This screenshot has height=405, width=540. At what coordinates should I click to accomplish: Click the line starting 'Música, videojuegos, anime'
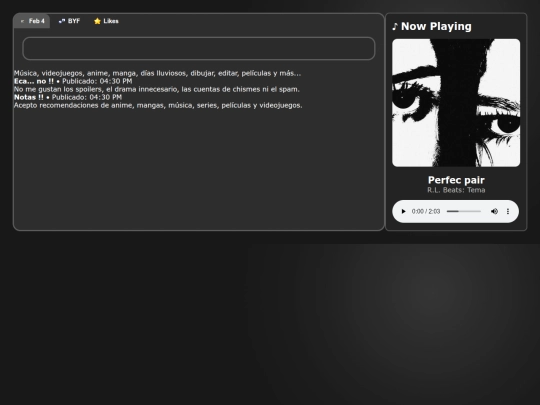[157, 73]
